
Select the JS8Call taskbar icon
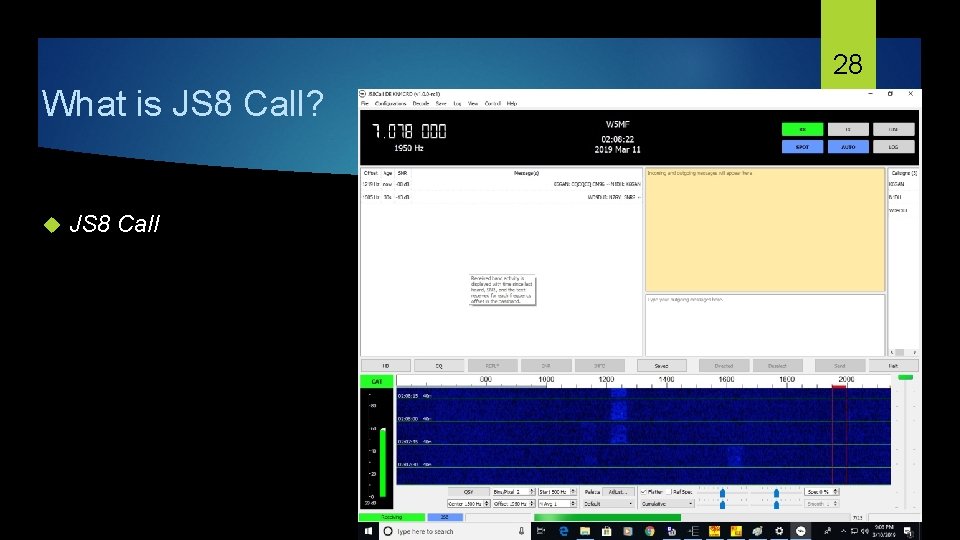[x=800, y=531]
